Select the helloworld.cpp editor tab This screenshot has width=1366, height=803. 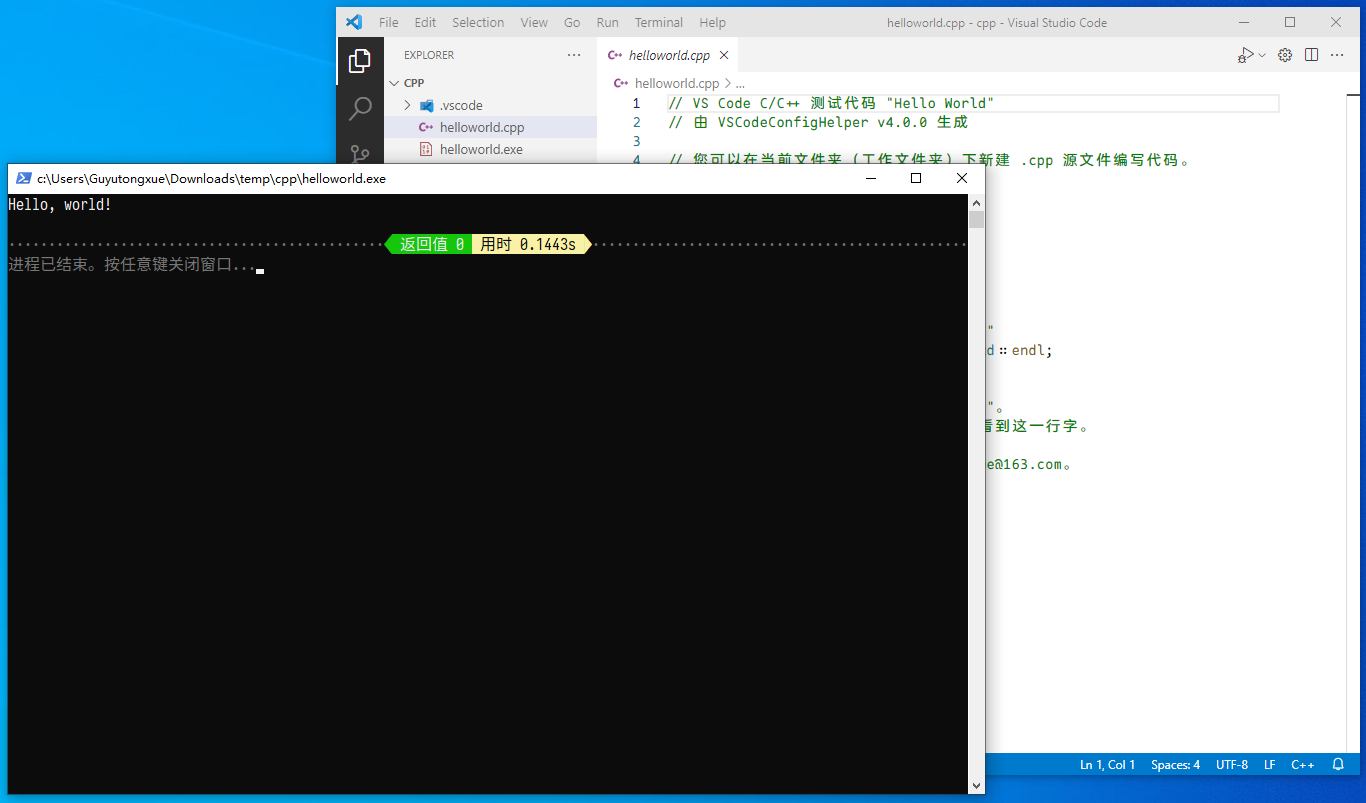pos(667,56)
